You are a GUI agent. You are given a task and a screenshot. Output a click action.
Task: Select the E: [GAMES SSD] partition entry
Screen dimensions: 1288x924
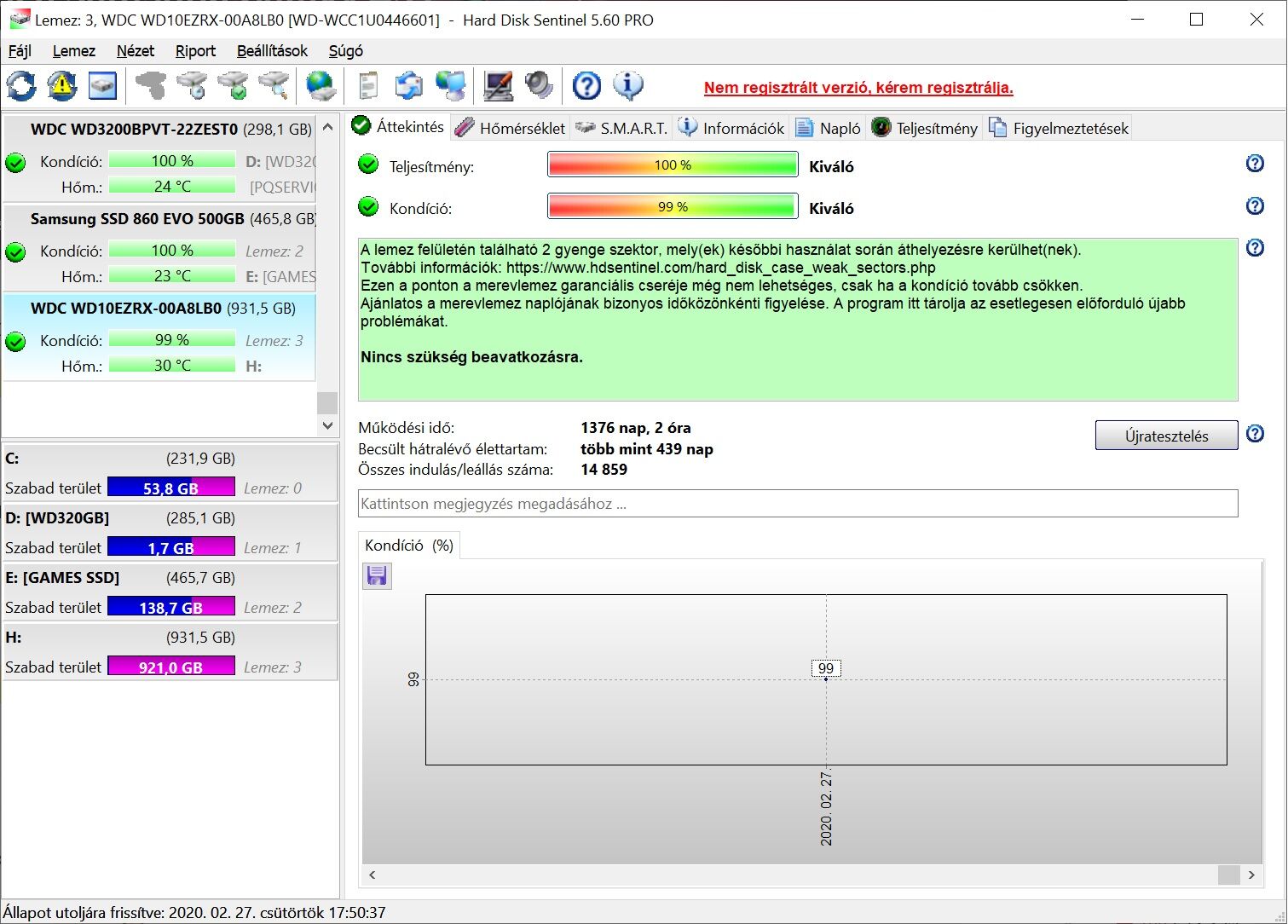170,592
